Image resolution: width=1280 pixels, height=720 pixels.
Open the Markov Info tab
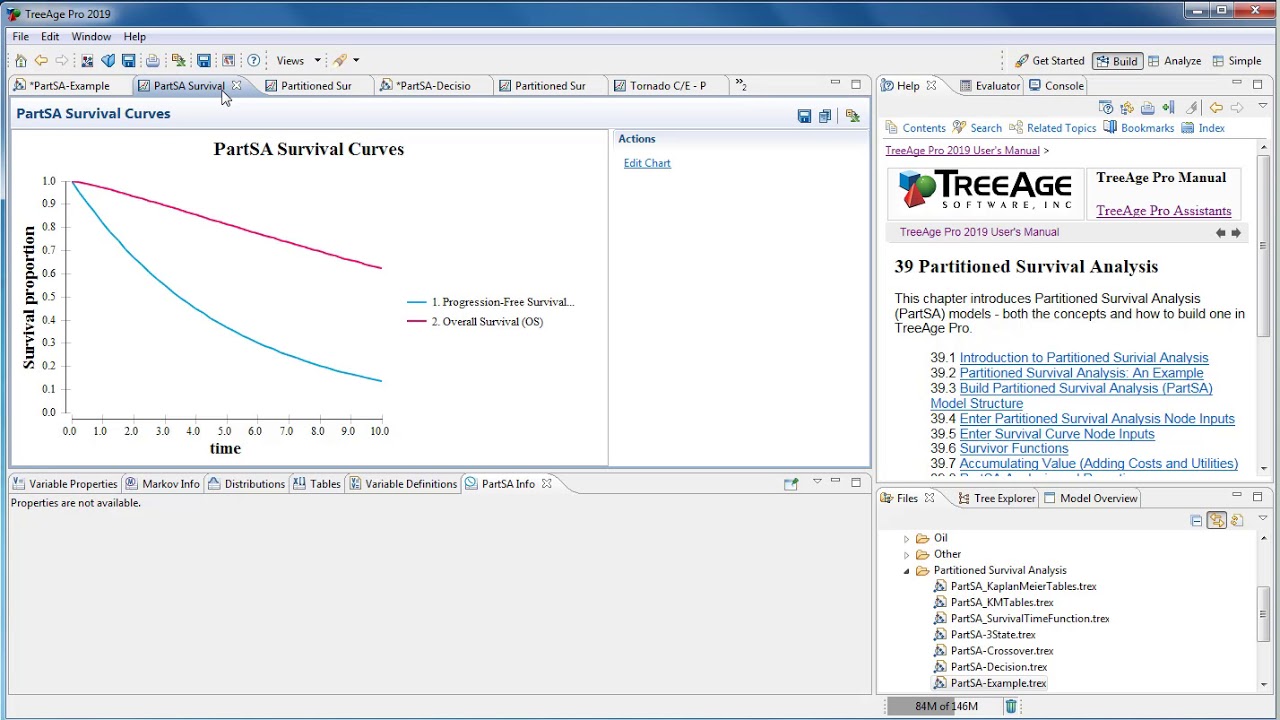pyautogui.click(x=162, y=484)
